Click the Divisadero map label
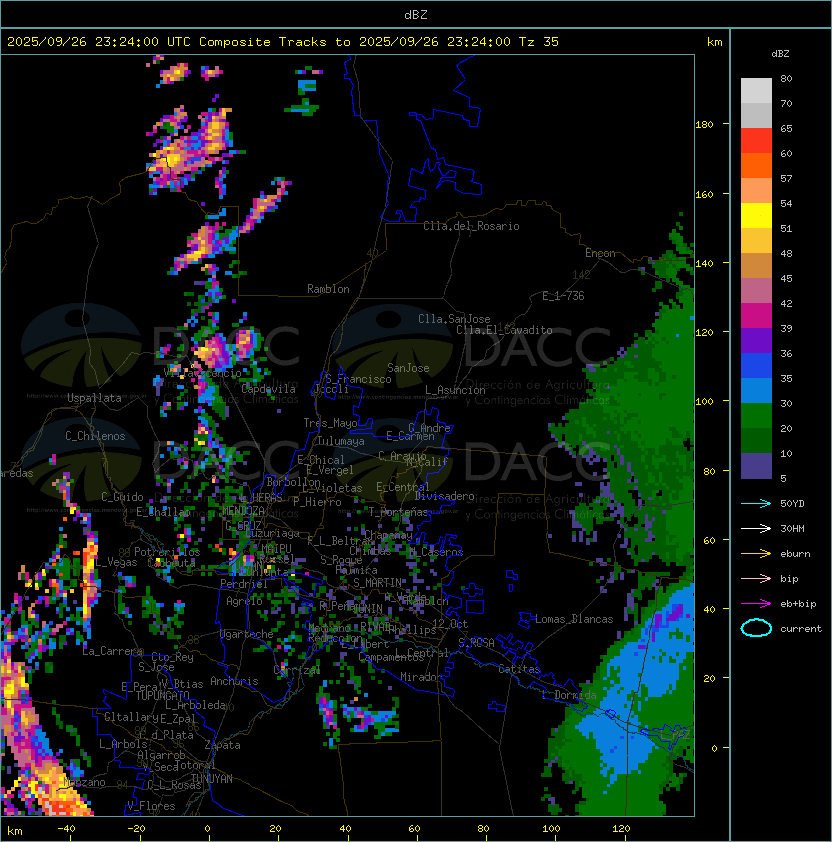832x842 pixels. point(445,496)
